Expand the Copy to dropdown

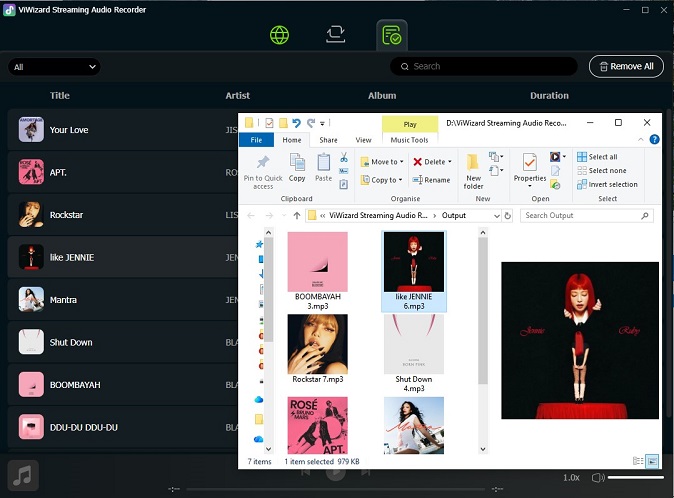point(400,180)
